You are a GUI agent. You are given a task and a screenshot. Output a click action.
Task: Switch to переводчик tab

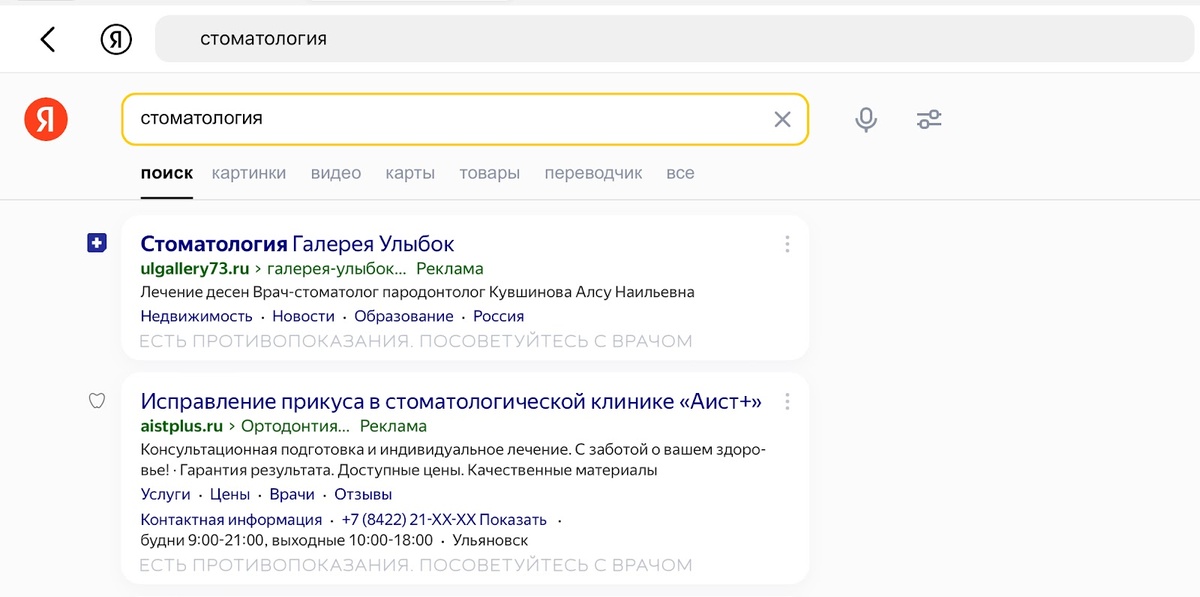593,173
